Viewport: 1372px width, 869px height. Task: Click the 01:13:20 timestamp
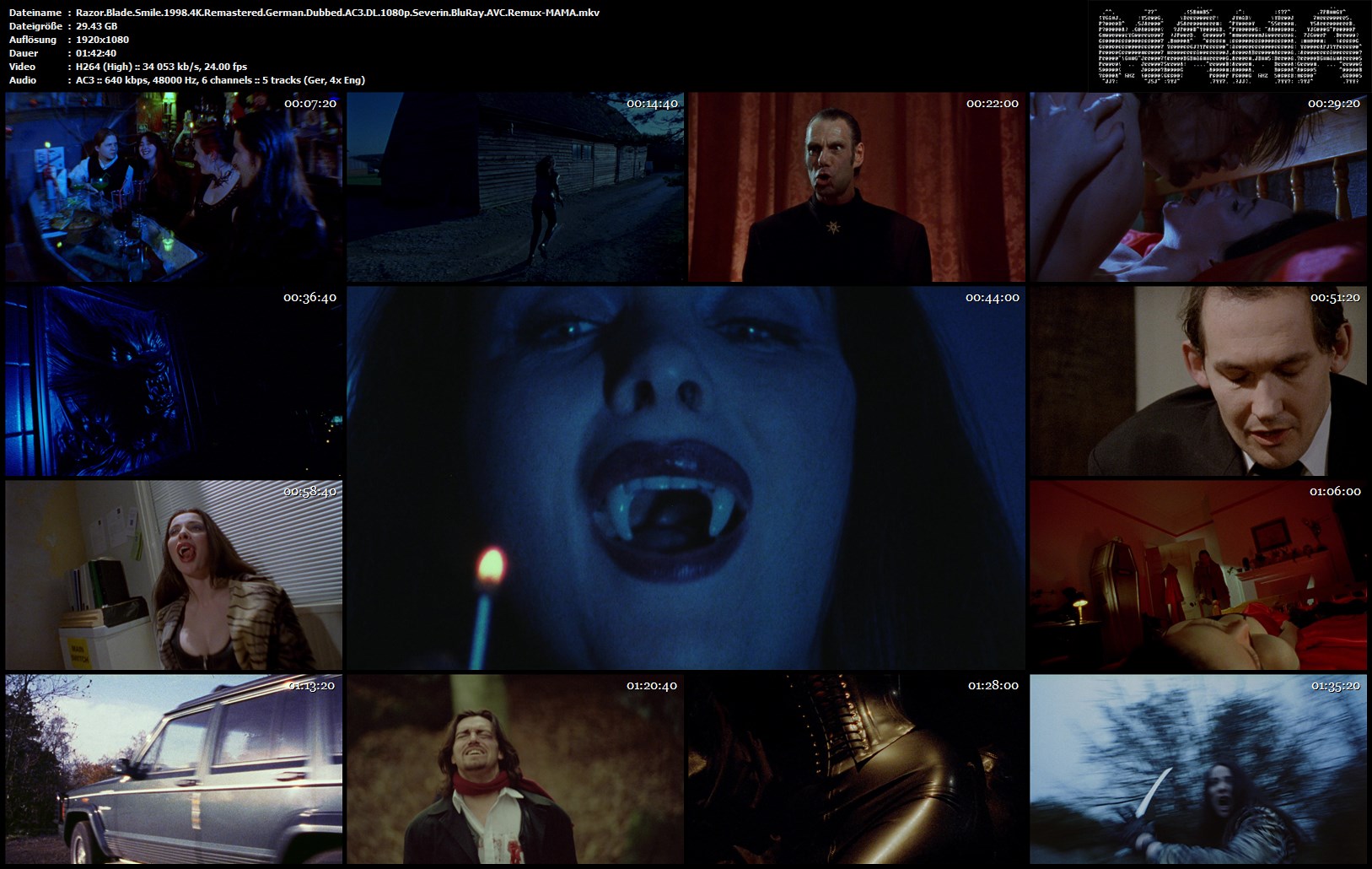[311, 685]
